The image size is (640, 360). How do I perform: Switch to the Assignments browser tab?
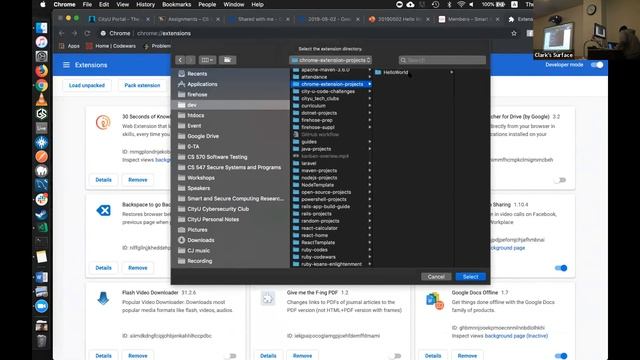[x=189, y=19]
